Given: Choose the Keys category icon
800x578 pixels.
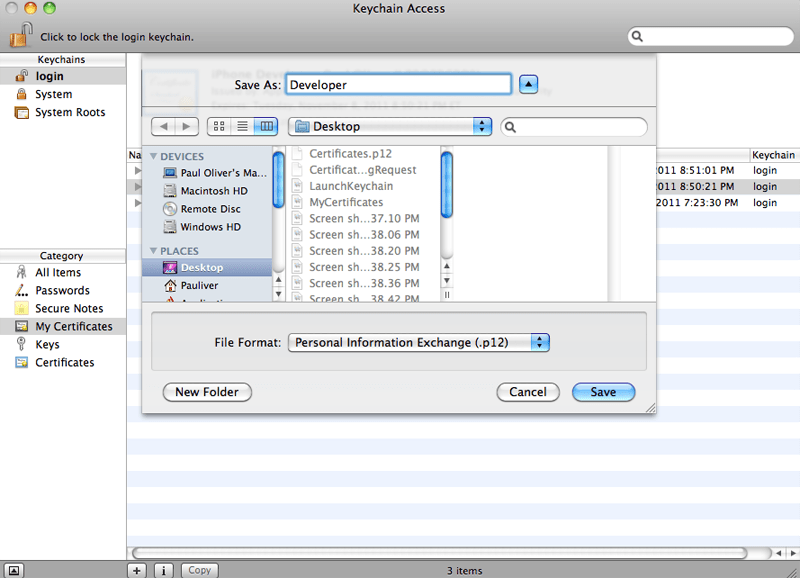Looking at the screenshot, I should (x=21, y=344).
